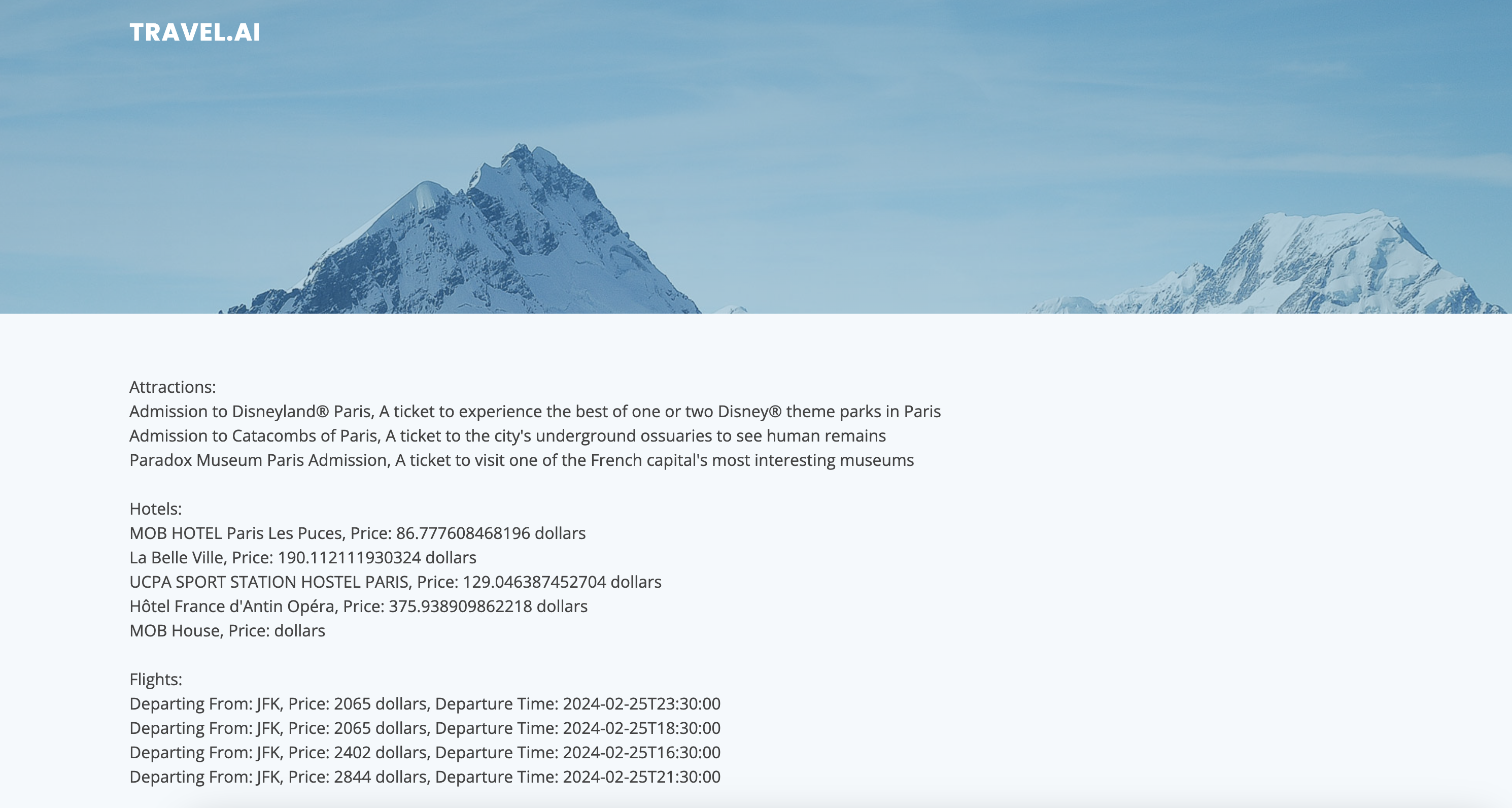Click the Flights heading

[156, 680]
